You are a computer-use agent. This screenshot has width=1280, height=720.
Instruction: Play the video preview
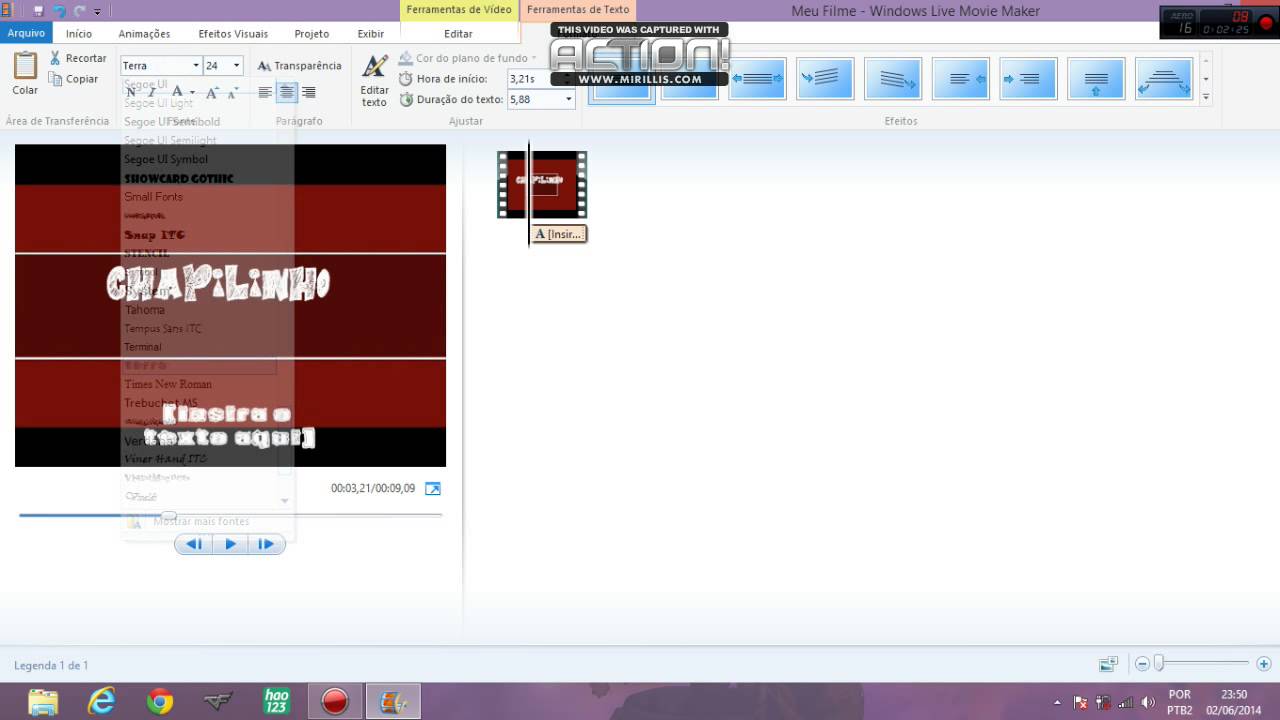(230, 544)
